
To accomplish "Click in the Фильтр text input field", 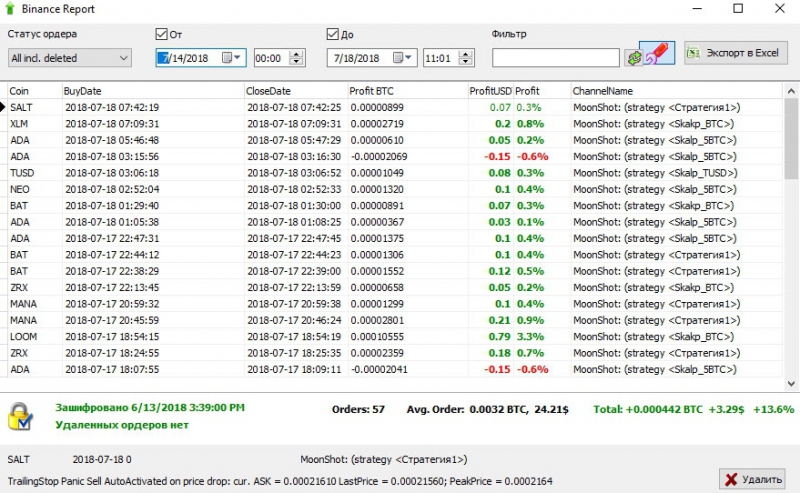I will pyautogui.click(x=556, y=58).
